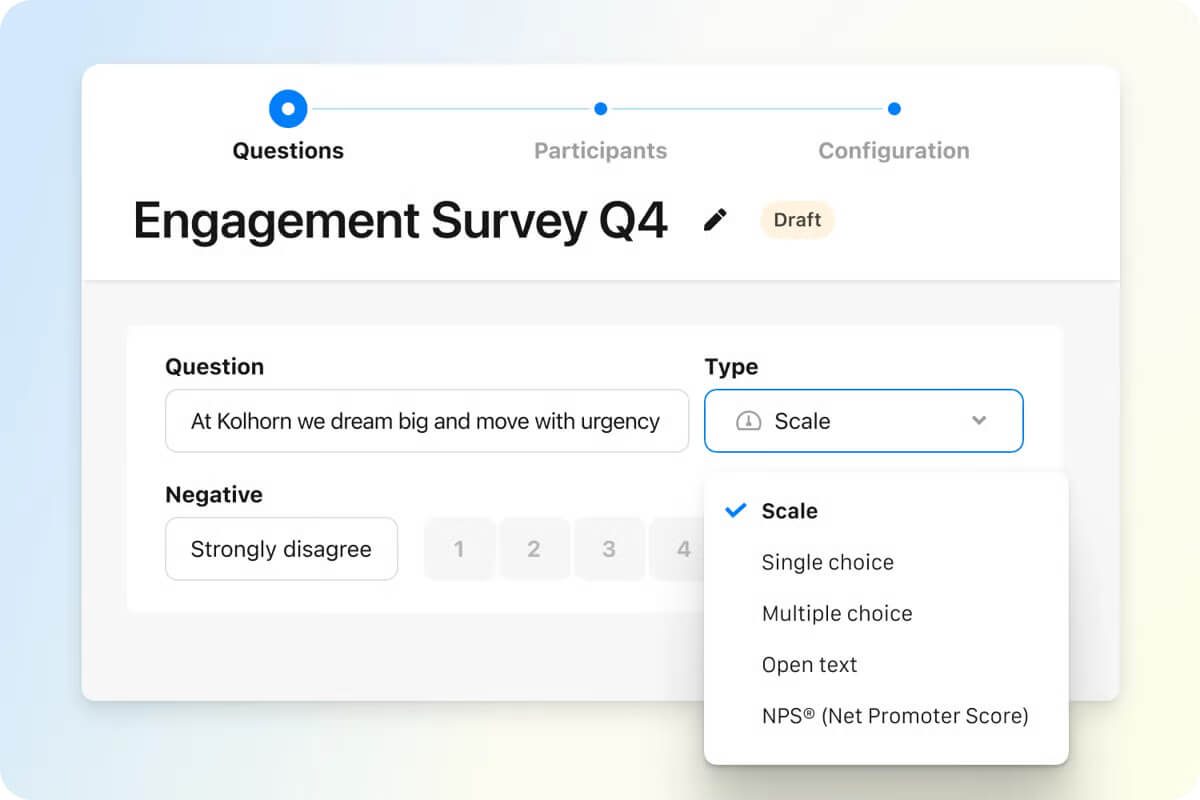Select scale value 1
Image resolution: width=1200 pixels, height=800 pixels.
pyautogui.click(x=459, y=549)
